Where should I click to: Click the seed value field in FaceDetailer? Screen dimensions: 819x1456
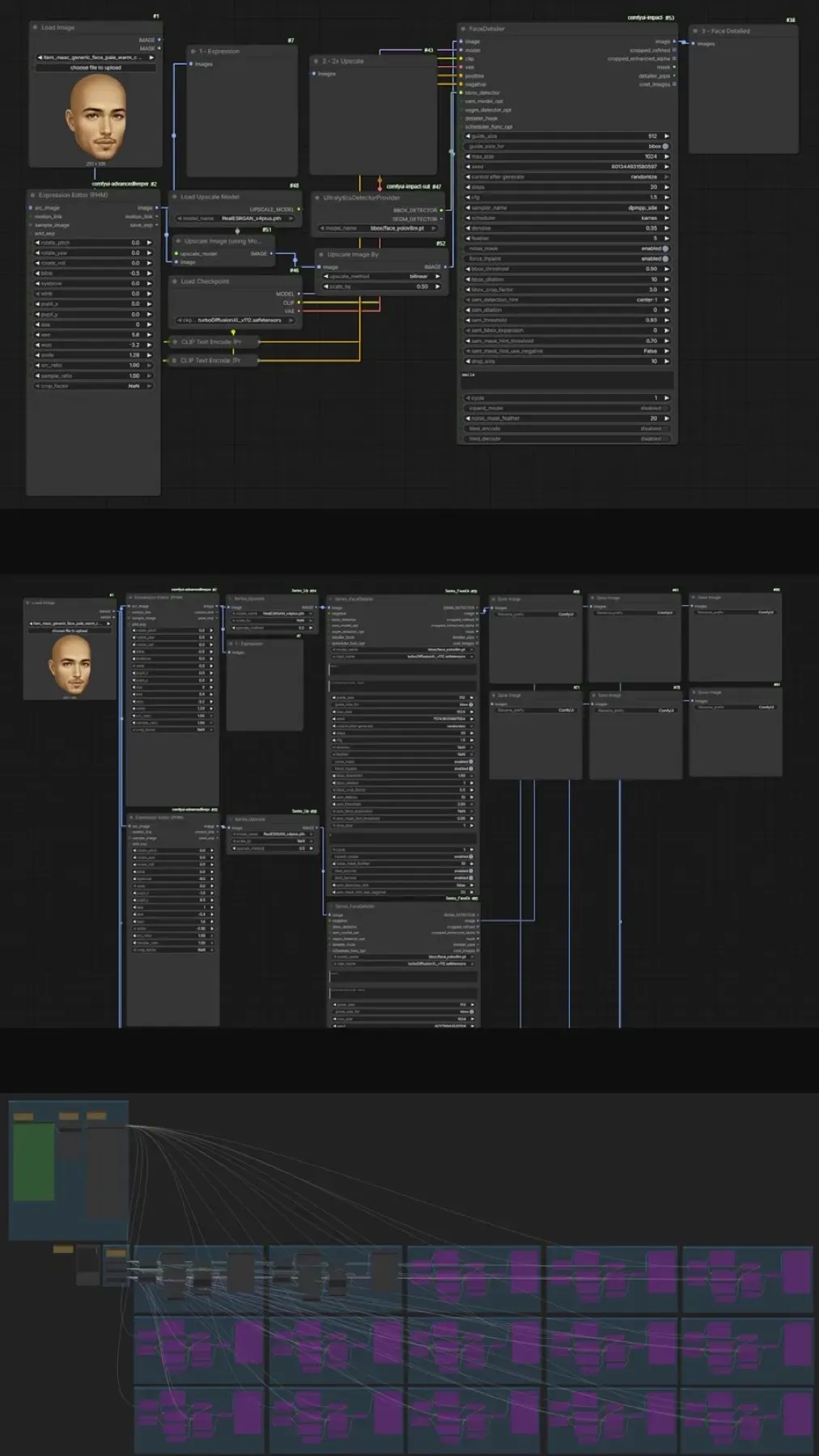coord(567,167)
